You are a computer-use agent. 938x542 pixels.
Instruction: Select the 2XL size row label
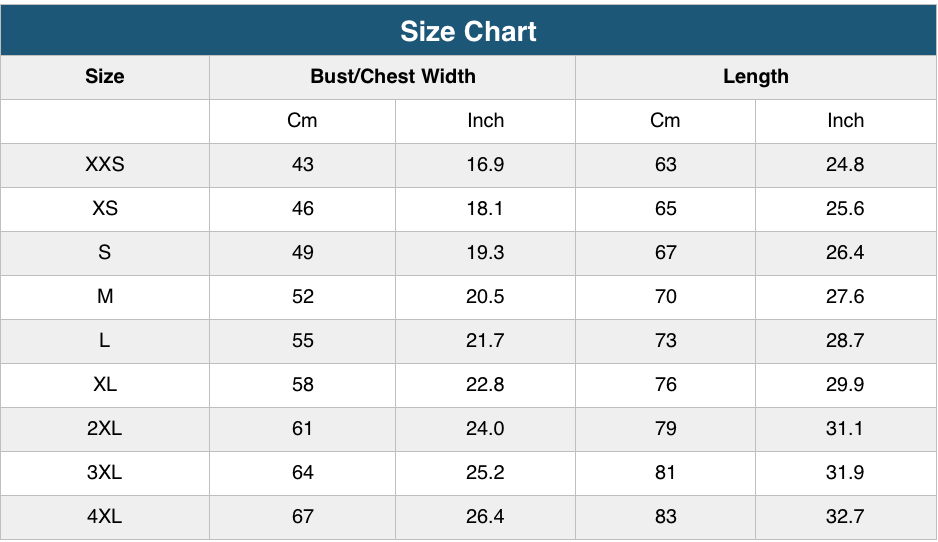click(x=105, y=429)
